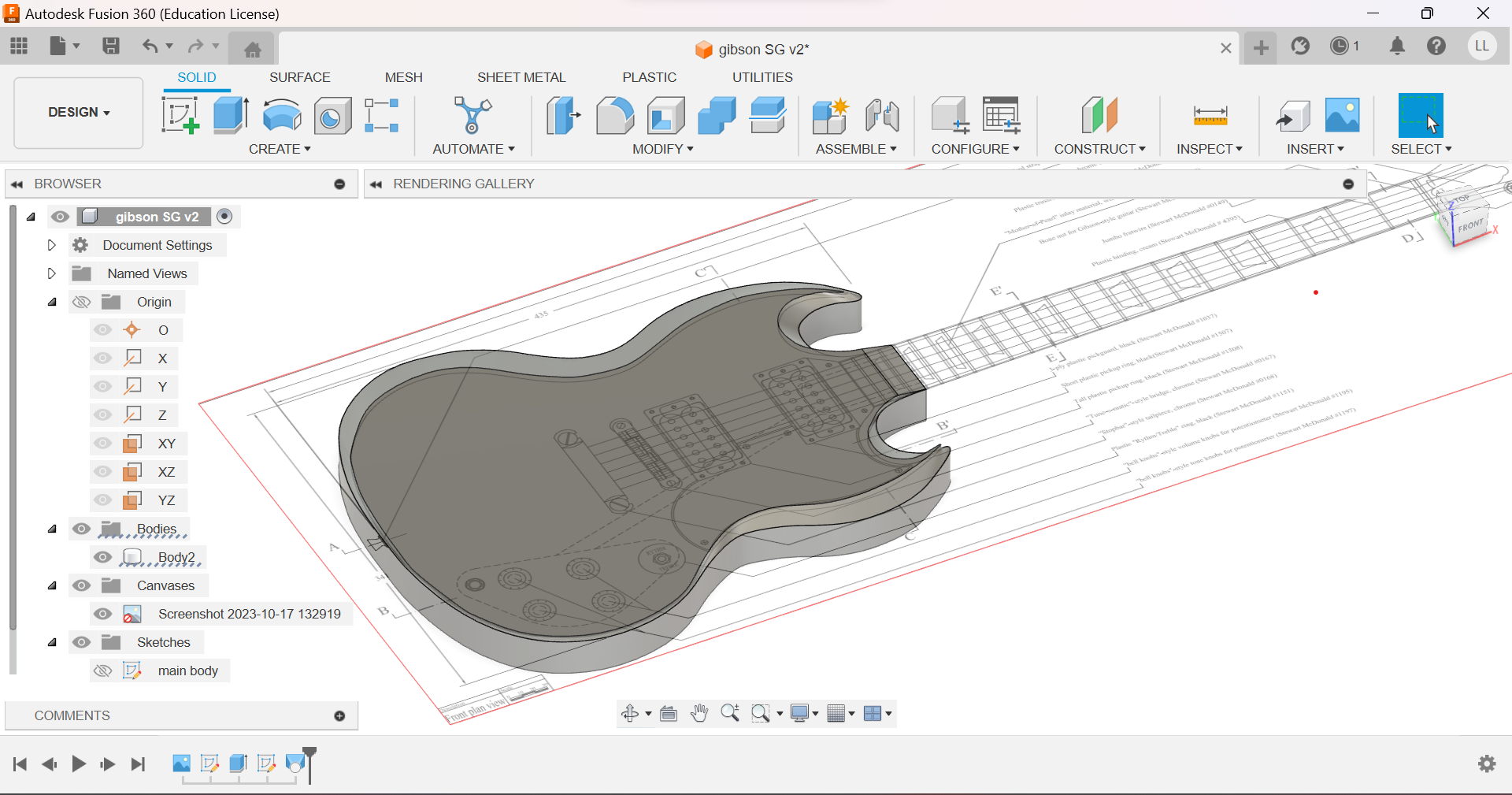Hide Body2 with its eye icon
Screen dimensions: 1512x795
[x=102, y=557]
